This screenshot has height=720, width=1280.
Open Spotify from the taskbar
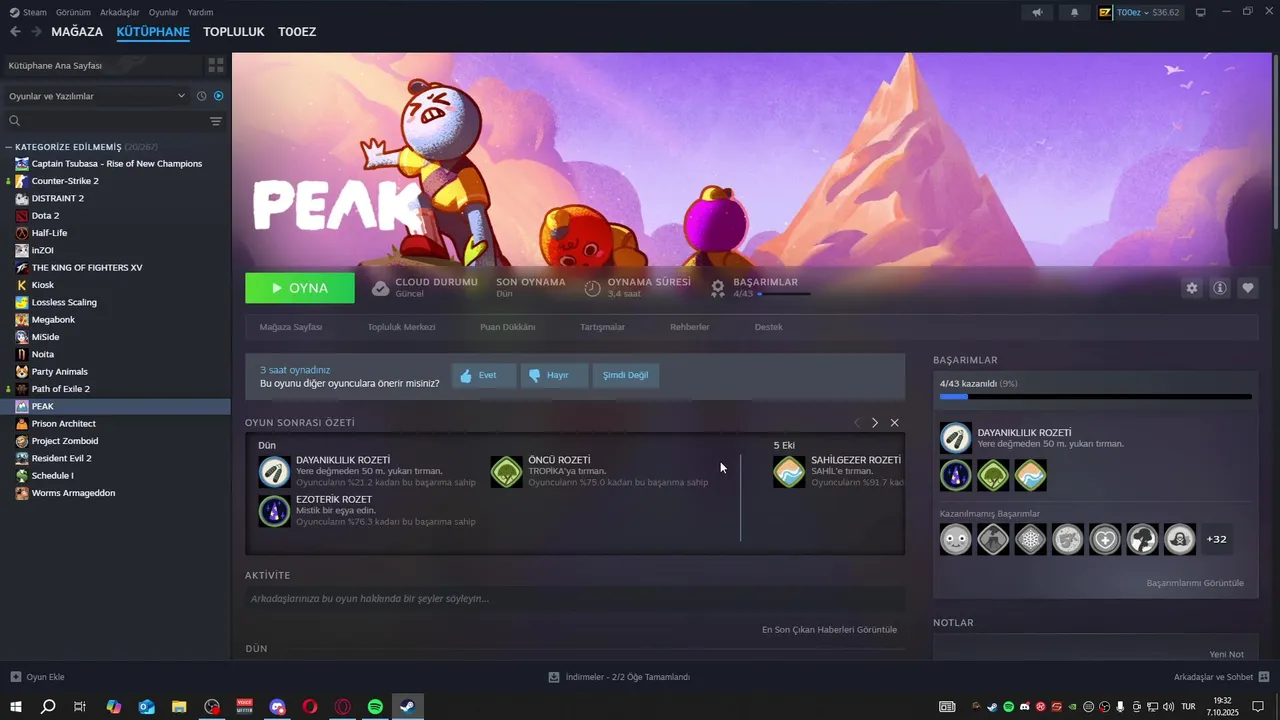click(x=375, y=707)
